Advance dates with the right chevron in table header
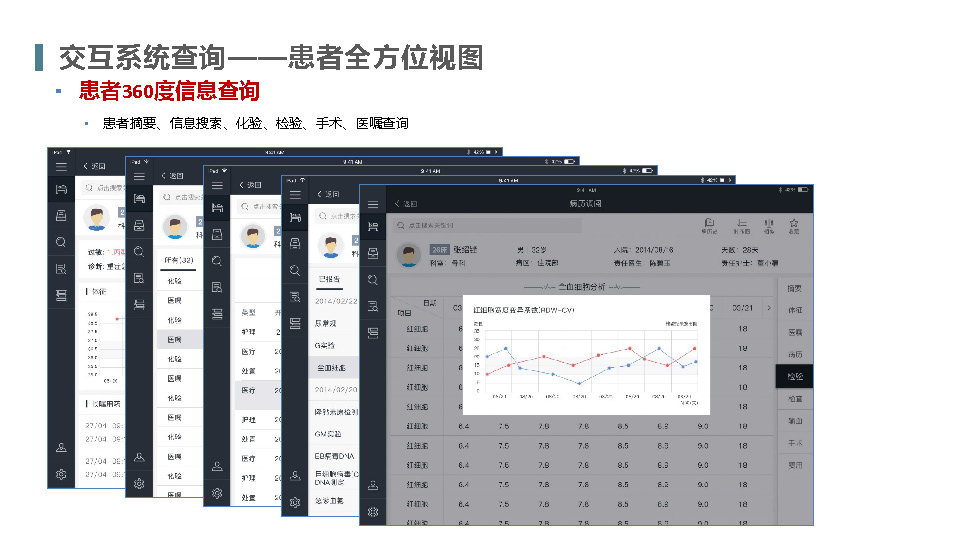The height and width of the screenshot is (540, 960). pos(769,308)
